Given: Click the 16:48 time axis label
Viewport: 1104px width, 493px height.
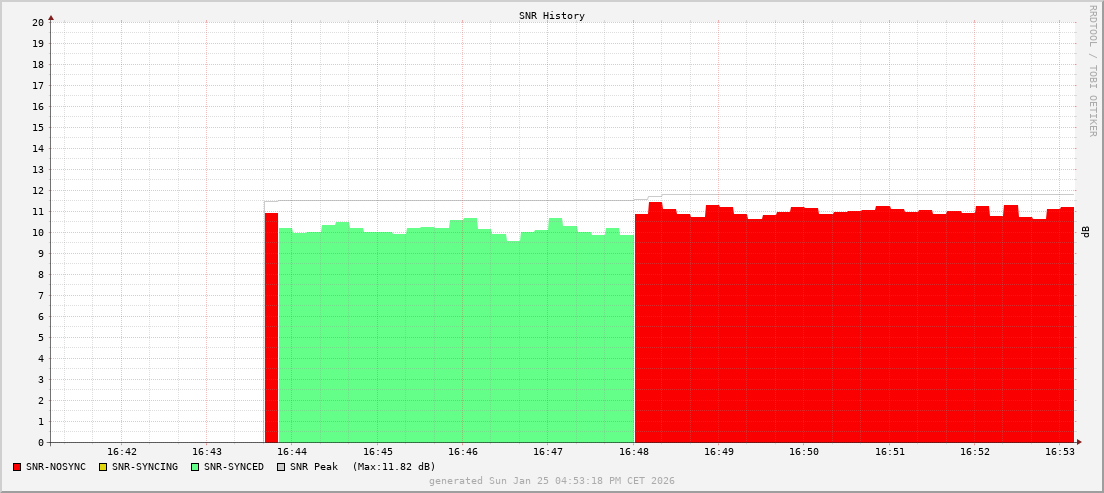Looking at the screenshot, I should pyautogui.click(x=634, y=452).
